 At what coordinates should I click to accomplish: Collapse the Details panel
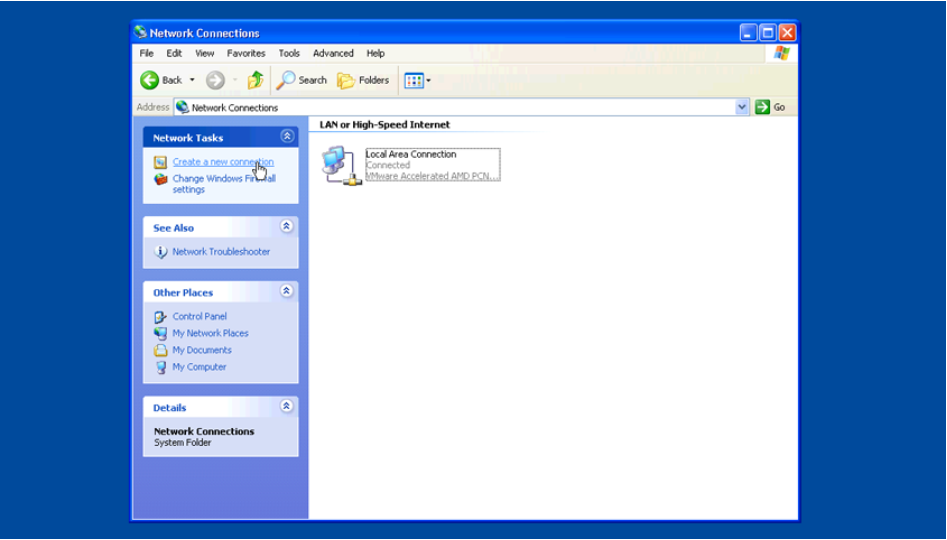[x=287, y=406]
